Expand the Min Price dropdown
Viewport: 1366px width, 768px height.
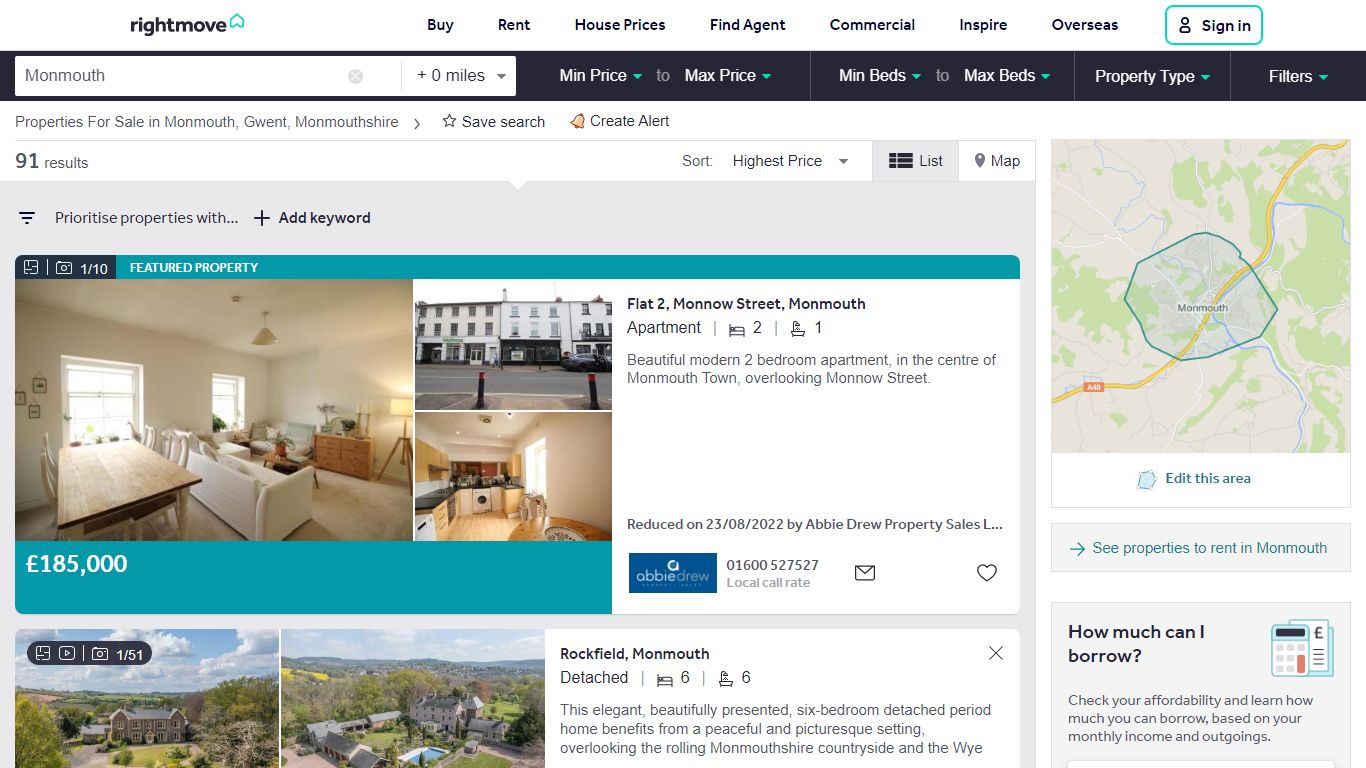(601, 76)
